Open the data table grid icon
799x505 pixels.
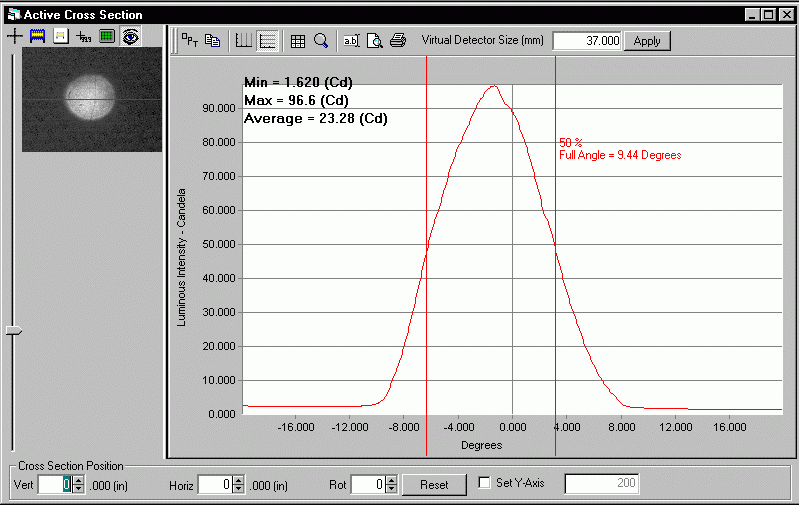(298, 41)
